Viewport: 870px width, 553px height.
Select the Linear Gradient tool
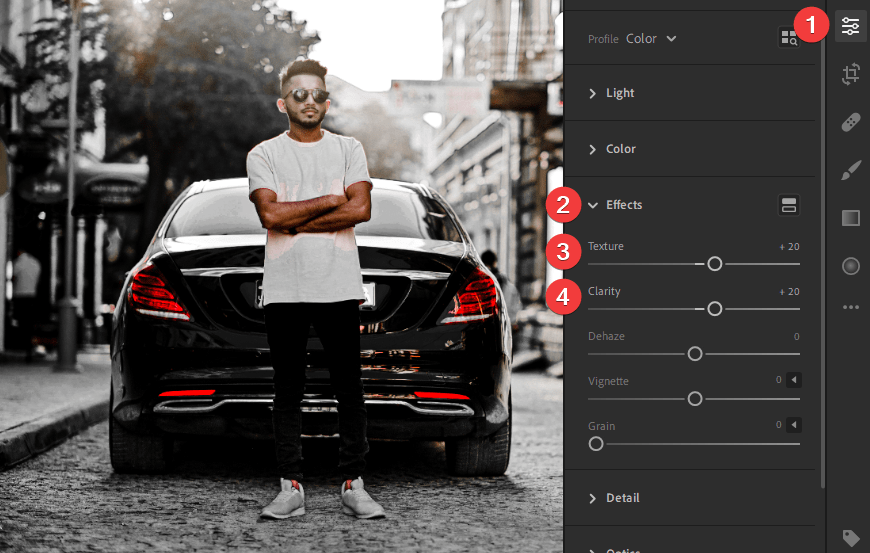tap(851, 218)
